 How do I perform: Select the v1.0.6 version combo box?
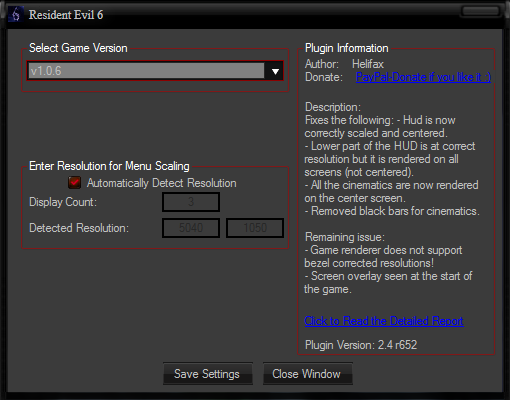(155, 71)
